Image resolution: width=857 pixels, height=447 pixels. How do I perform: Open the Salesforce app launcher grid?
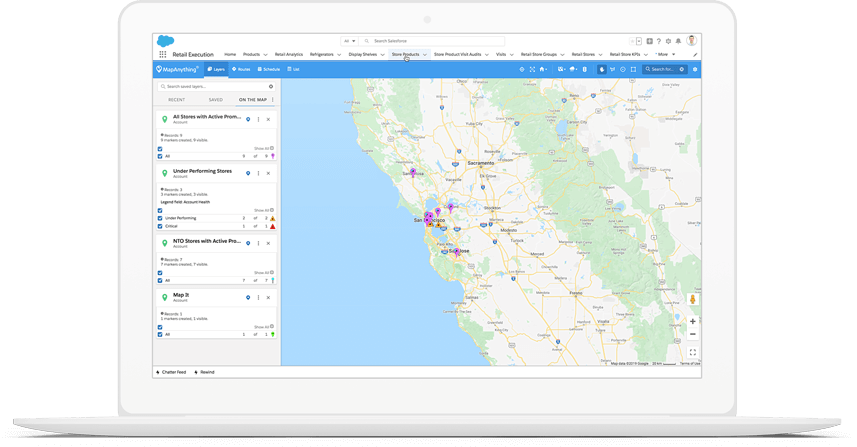coord(162,54)
